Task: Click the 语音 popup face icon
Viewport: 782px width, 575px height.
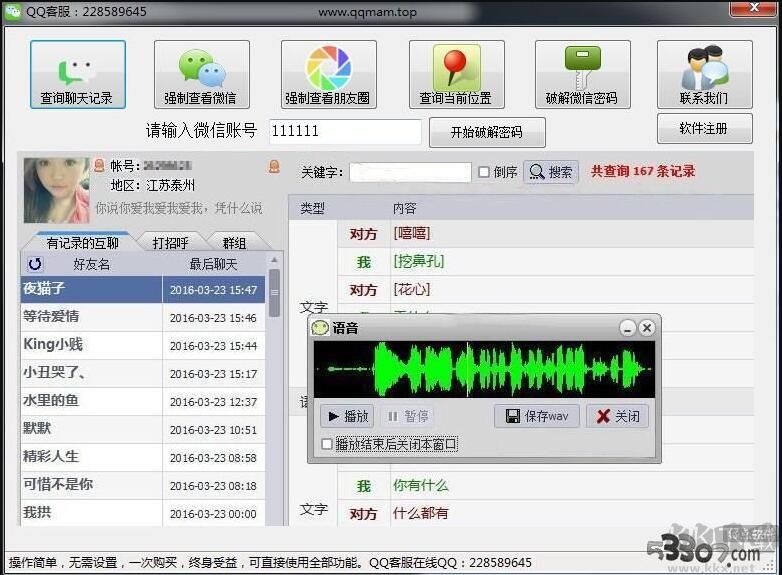Action: point(320,328)
